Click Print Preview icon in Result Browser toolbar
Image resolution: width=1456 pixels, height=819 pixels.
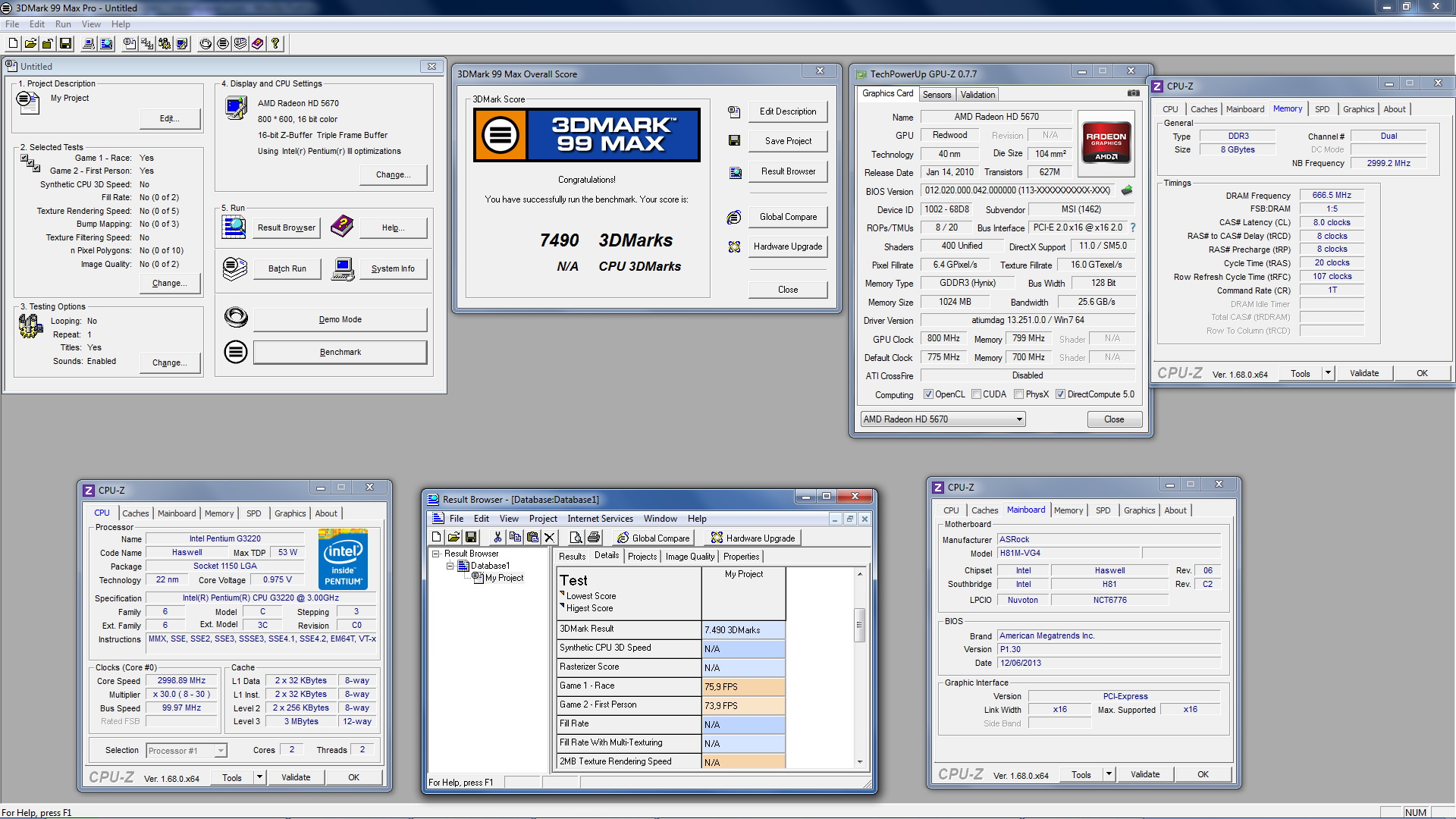[576, 538]
